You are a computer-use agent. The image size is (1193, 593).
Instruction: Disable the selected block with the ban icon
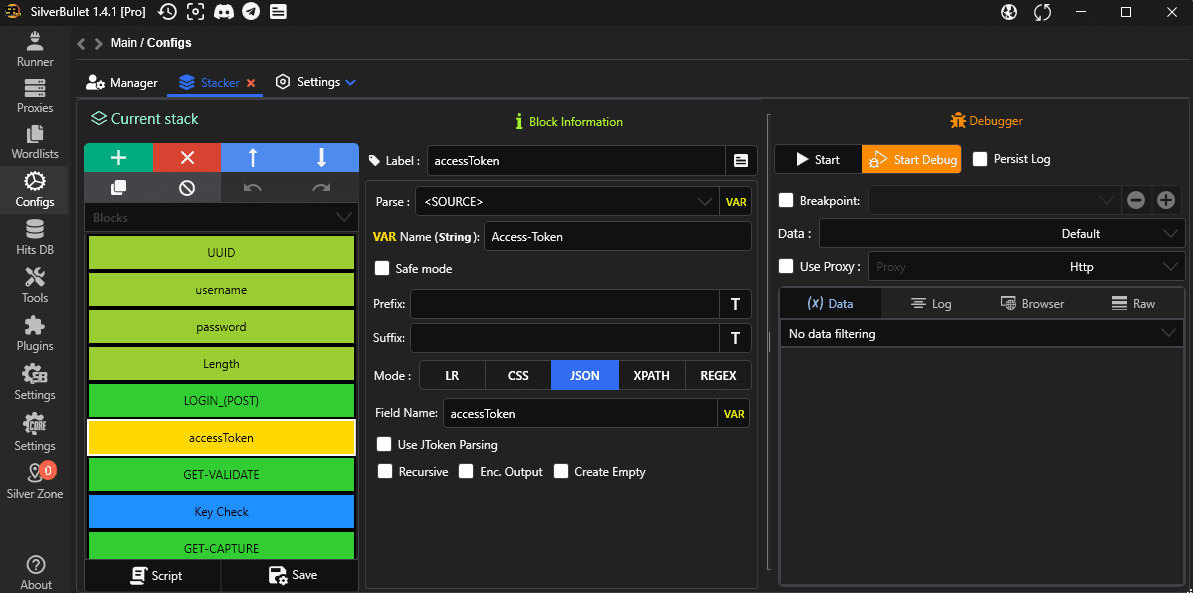pos(186,187)
